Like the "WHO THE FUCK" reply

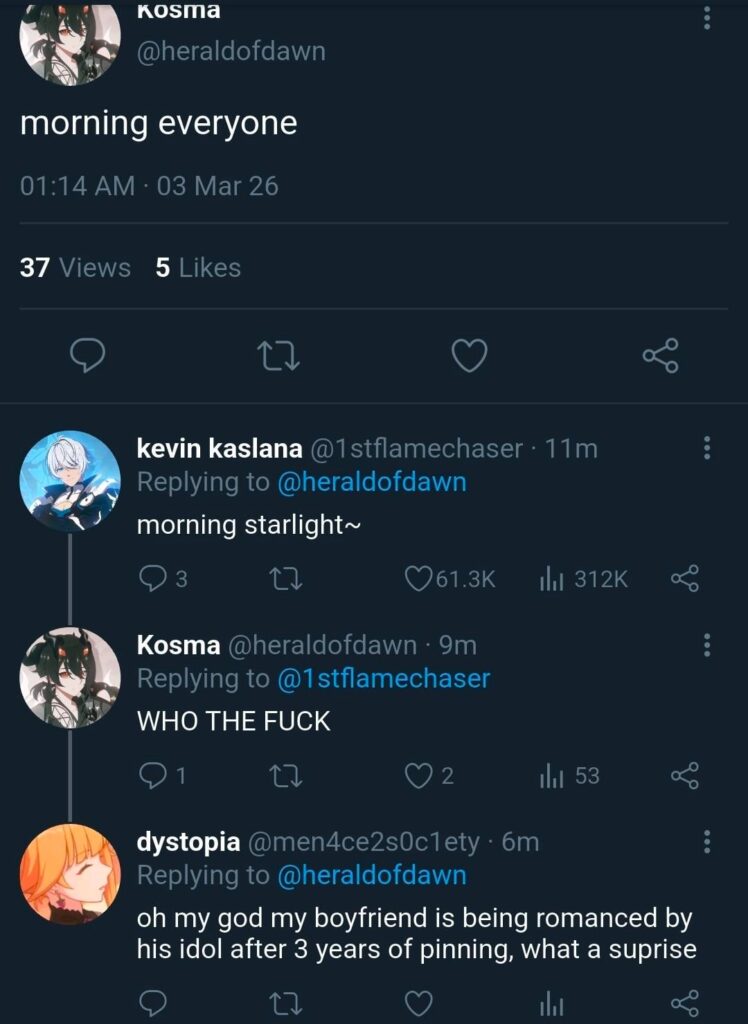point(419,775)
